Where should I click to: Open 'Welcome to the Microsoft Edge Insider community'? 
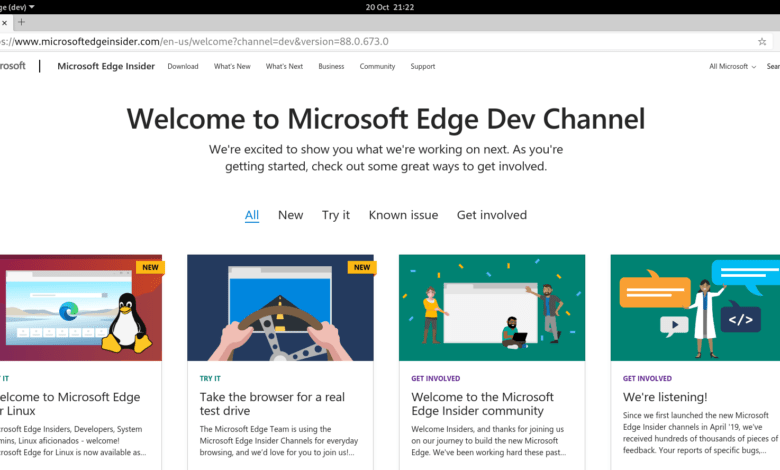(482, 404)
